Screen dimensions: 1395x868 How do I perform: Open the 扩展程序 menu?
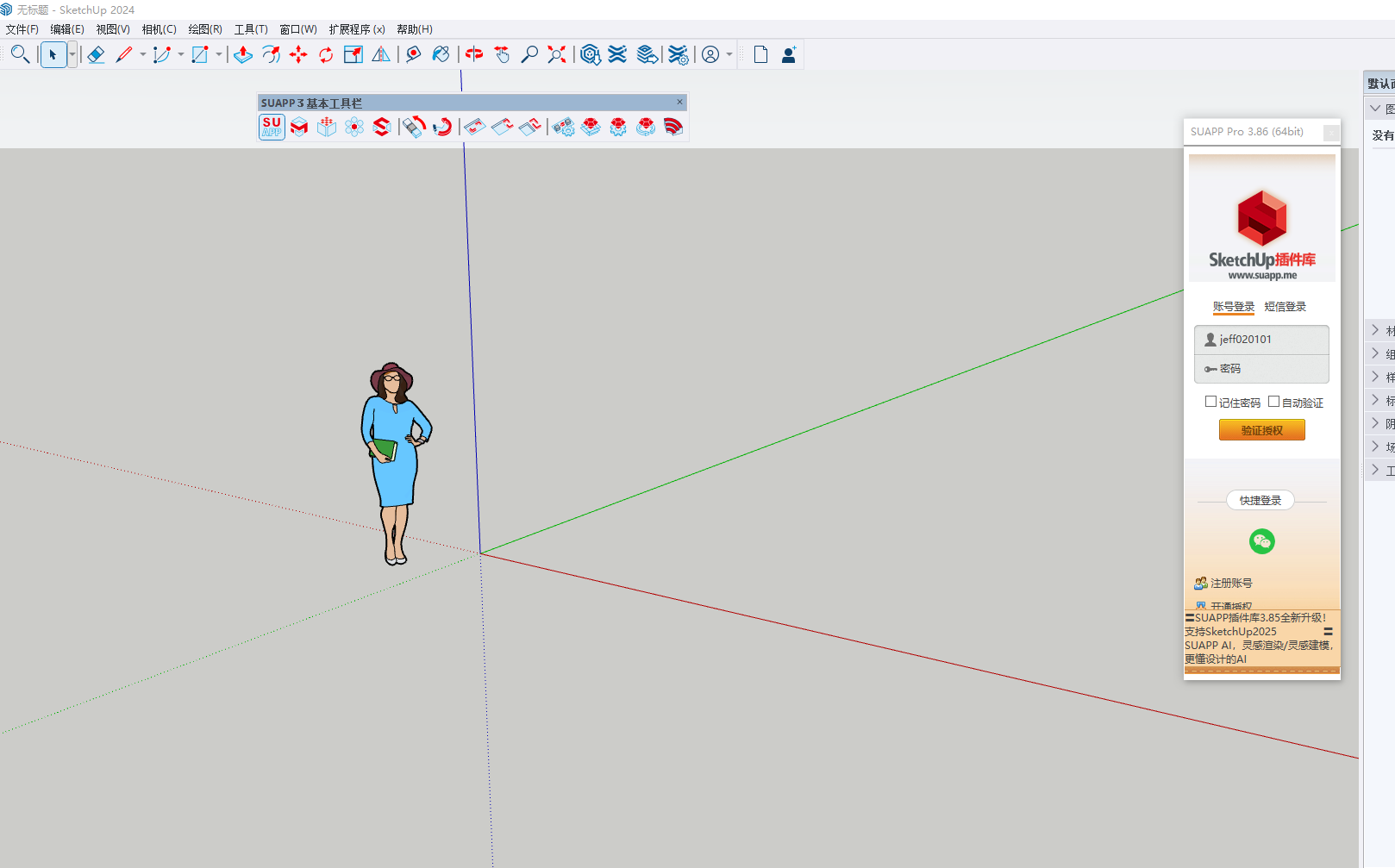pos(356,29)
